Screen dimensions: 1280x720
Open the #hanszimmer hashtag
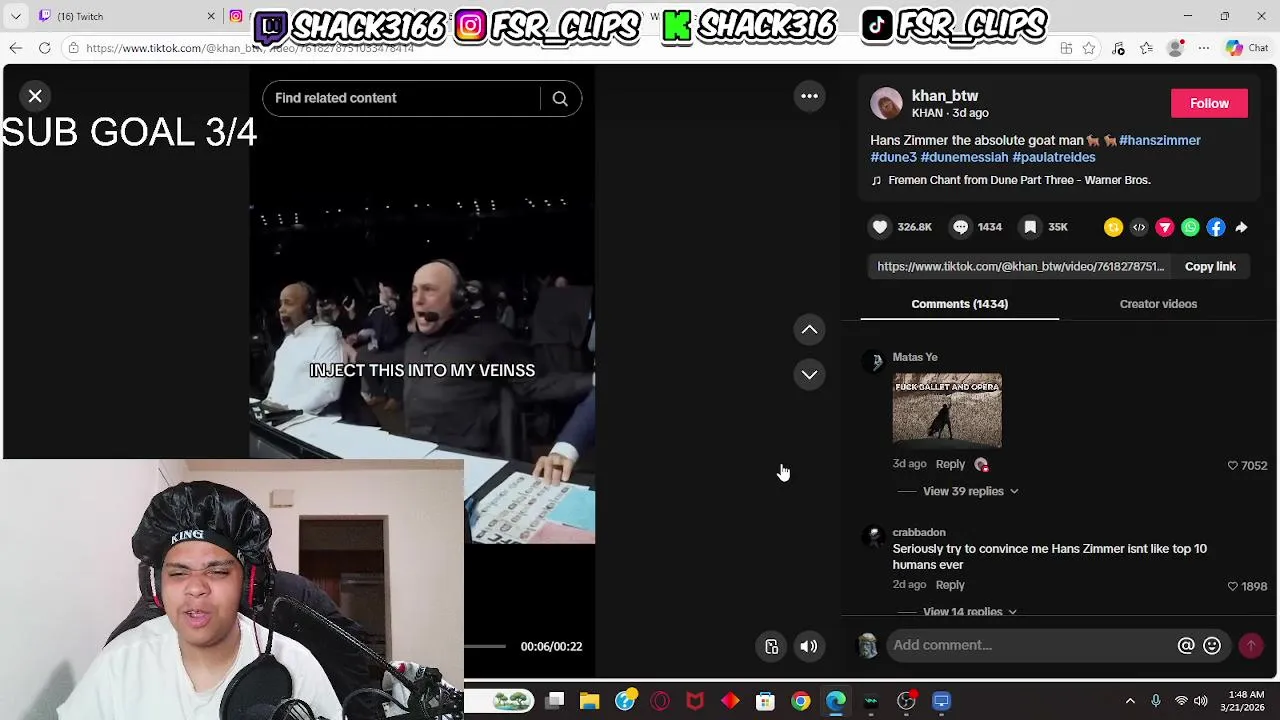click(x=1160, y=140)
